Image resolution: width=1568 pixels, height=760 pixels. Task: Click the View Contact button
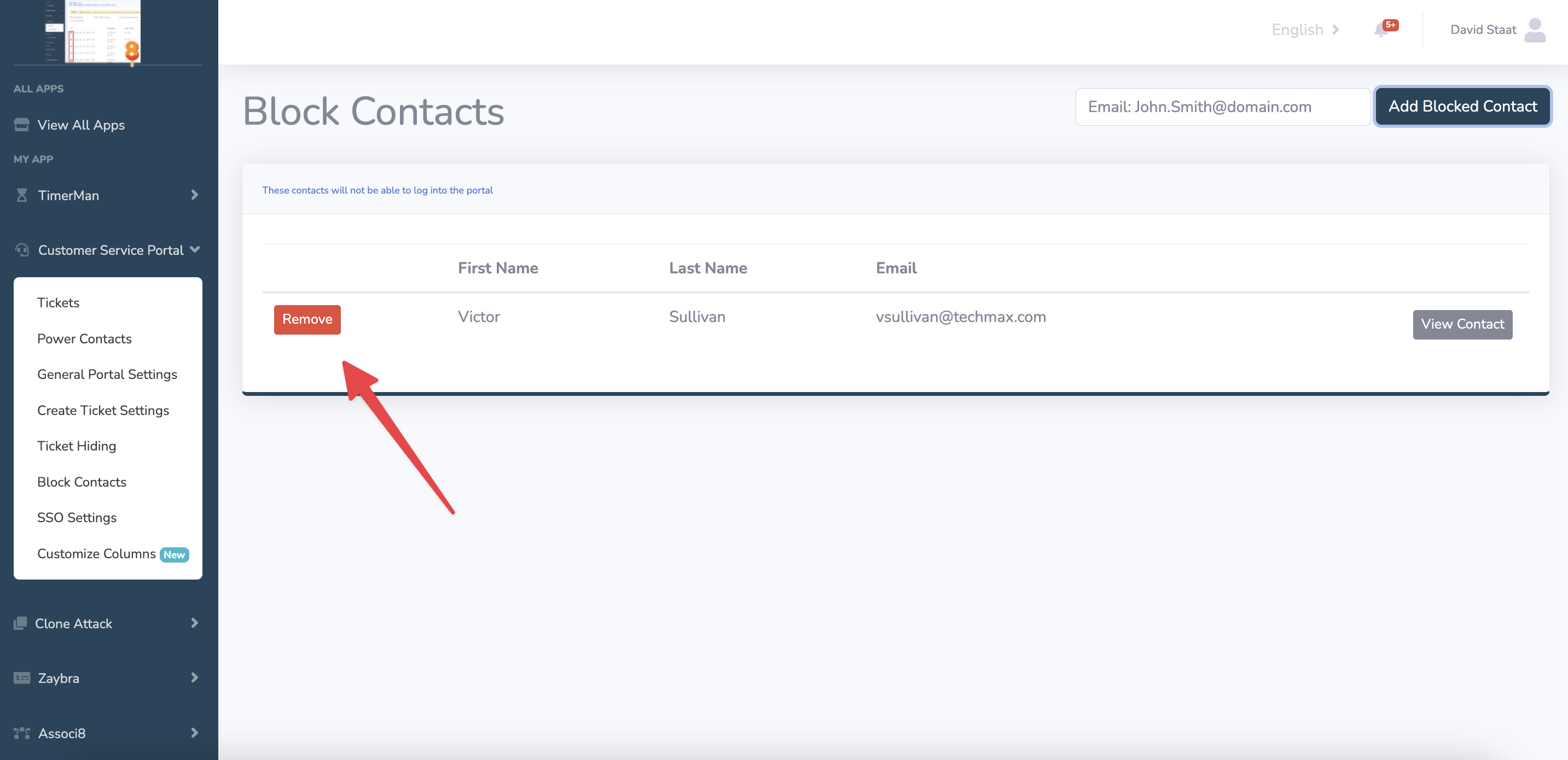coord(1462,324)
